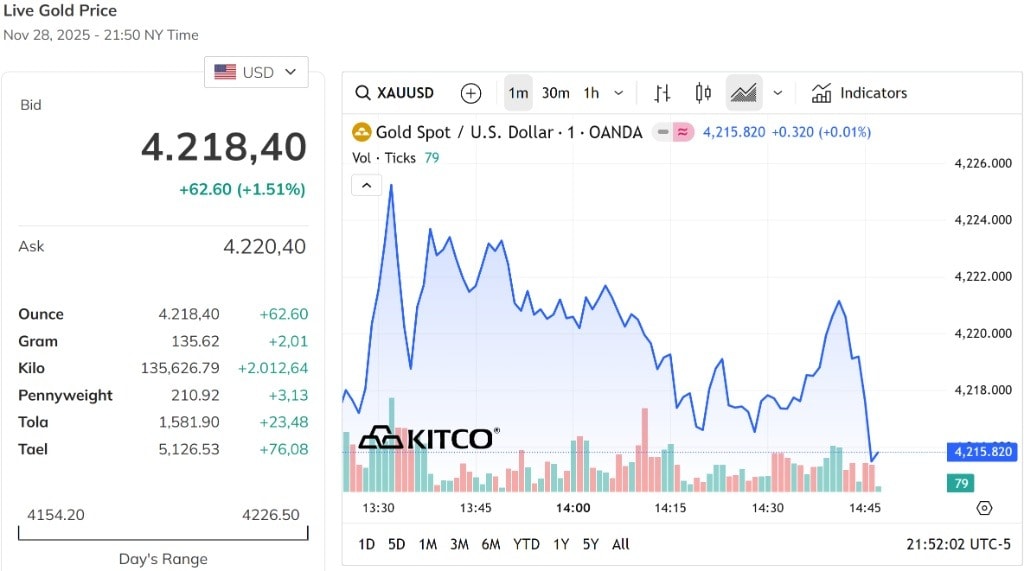Click the gold spot symbol icon
This screenshot has width=1024, height=571.
pyautogui.click(x=361, y=132)
